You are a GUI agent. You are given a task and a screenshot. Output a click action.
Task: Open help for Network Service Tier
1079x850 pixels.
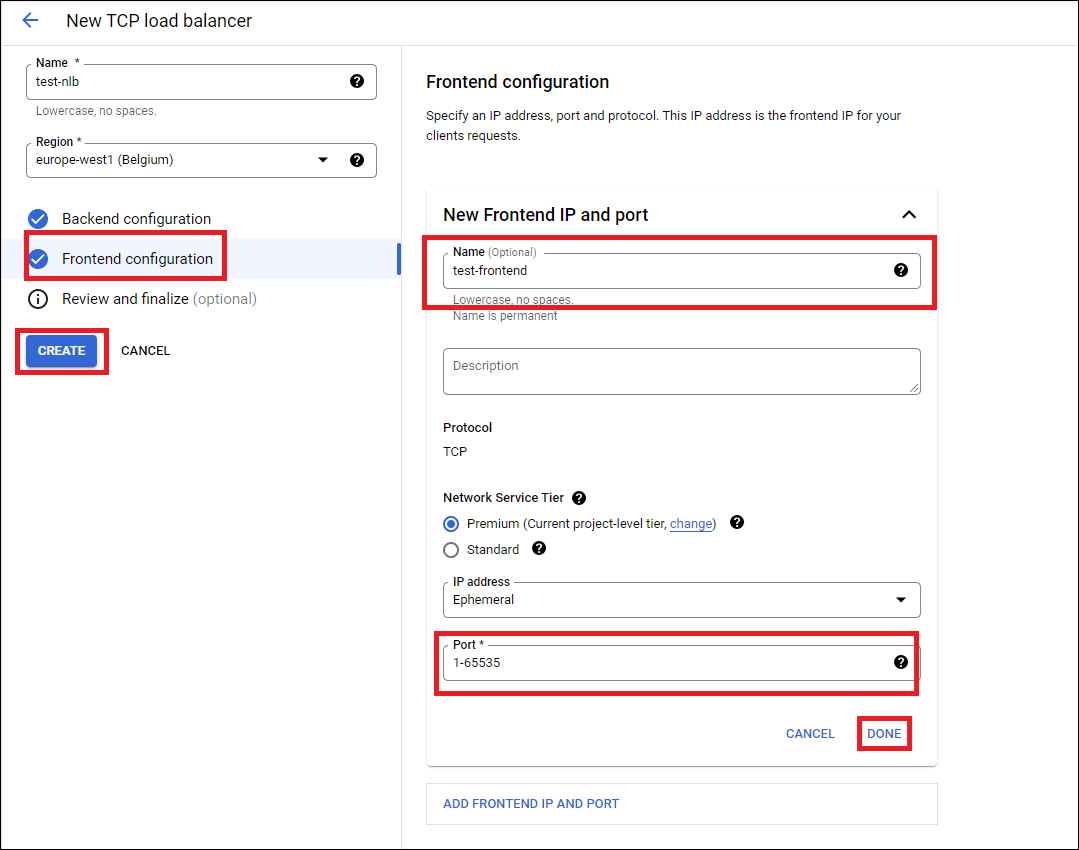(x=579, y=497)
